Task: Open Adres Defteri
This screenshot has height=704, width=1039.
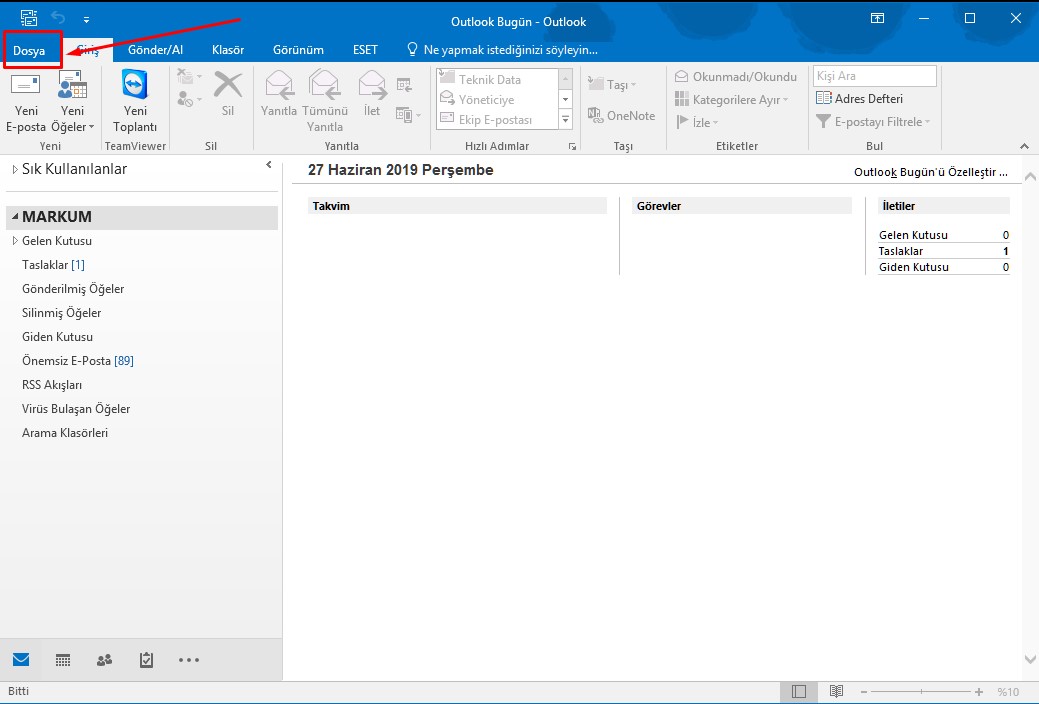Action: click(859, 98)
